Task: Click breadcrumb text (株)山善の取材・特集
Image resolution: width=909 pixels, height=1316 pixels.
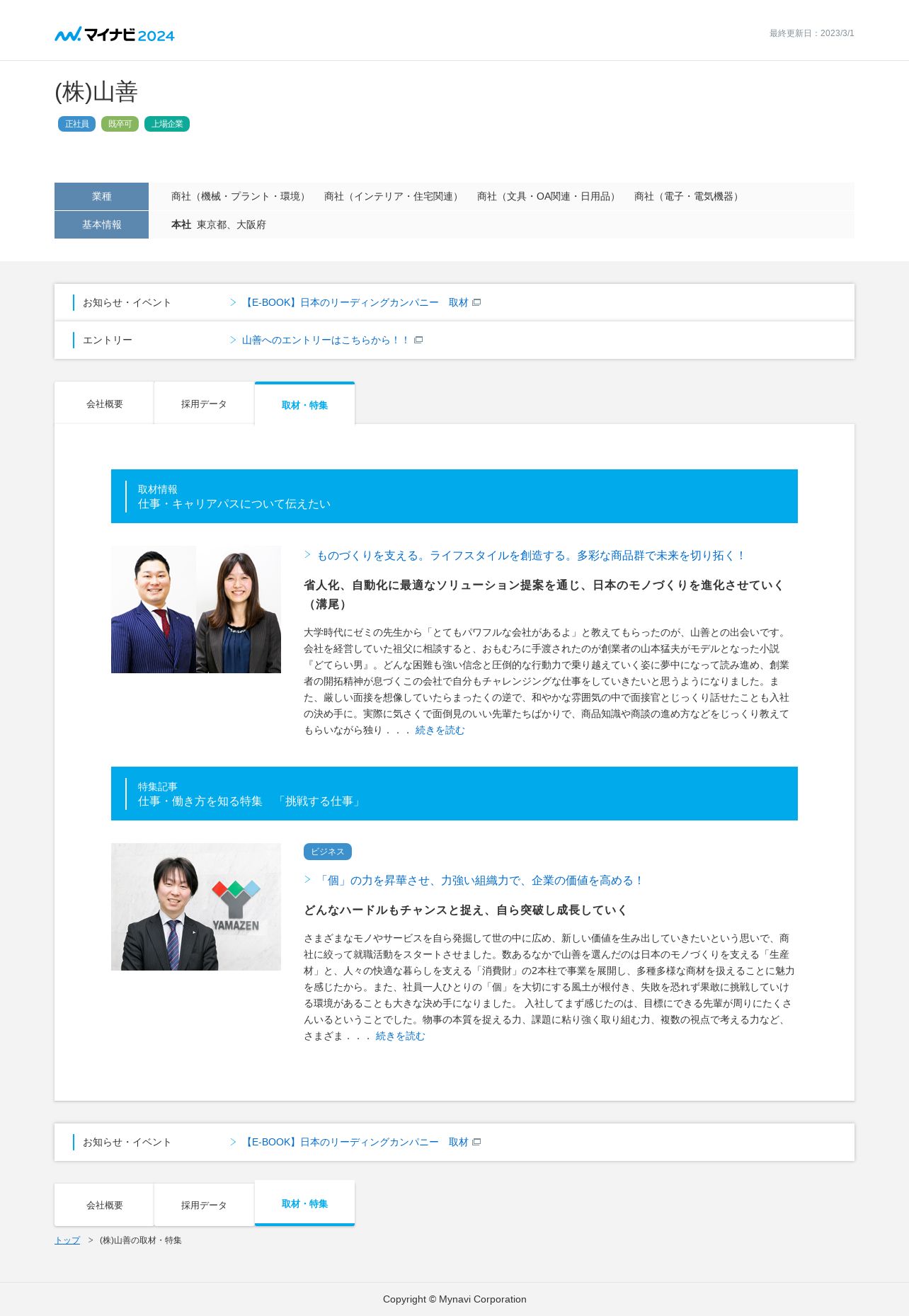Action: [x=141, y=1240]
